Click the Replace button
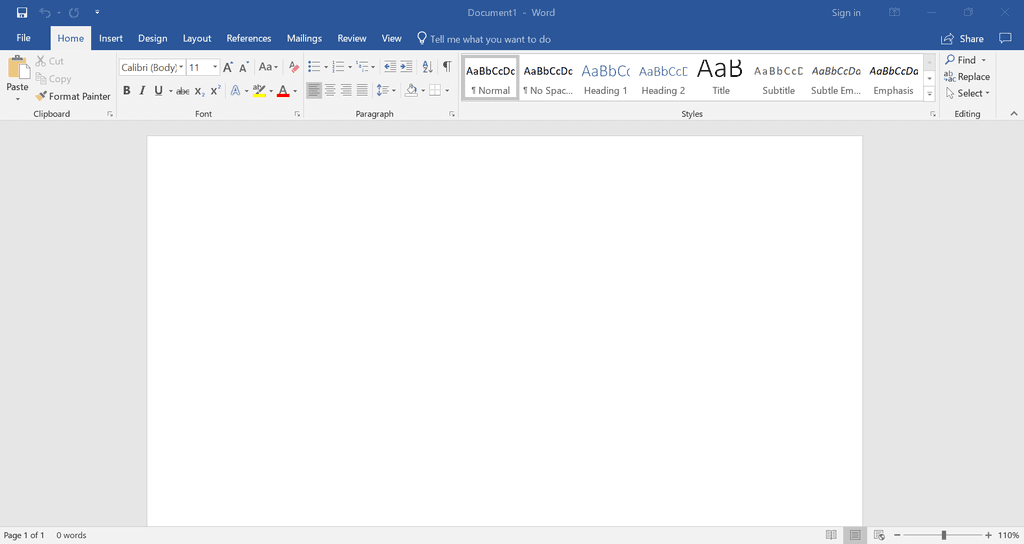 [967, 77]
